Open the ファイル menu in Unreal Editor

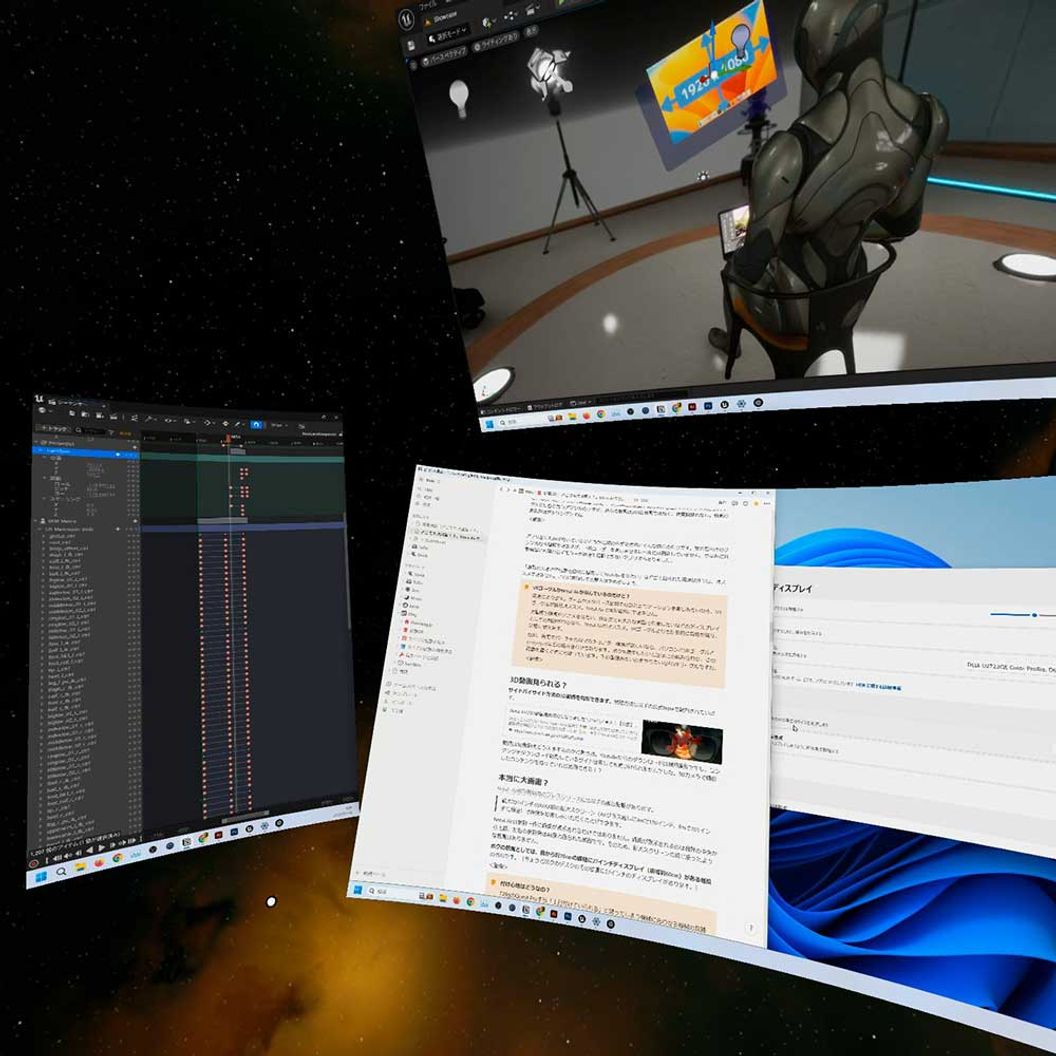[428, 7]
